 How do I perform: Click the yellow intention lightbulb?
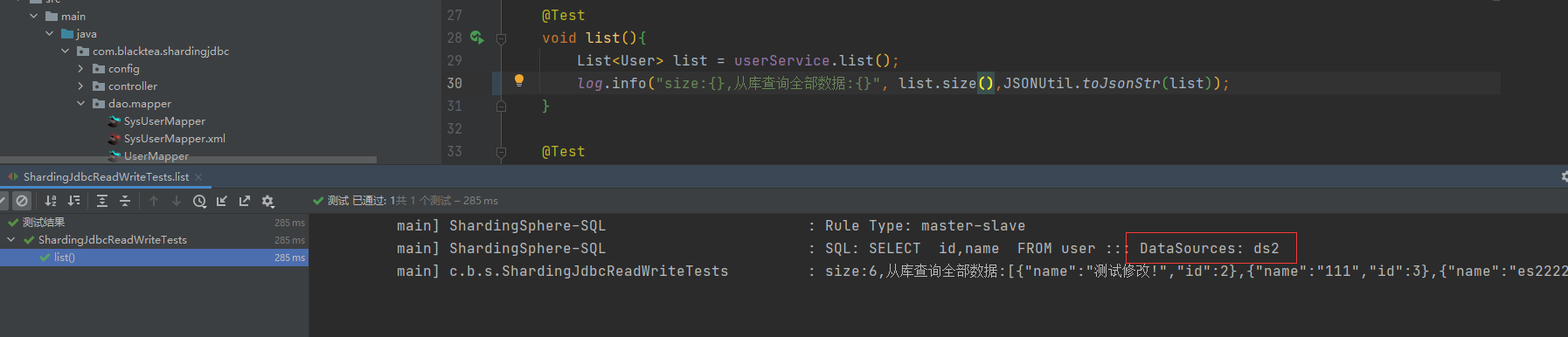[519, 80]
